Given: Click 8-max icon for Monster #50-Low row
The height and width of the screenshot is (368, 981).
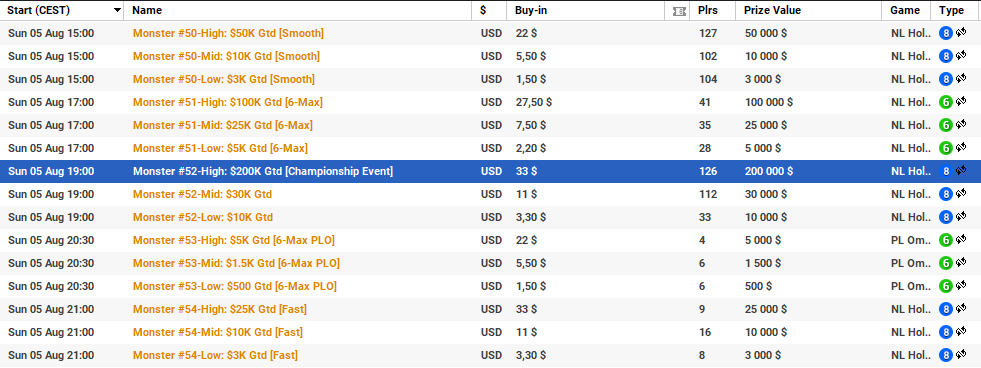Looking at the screenshot, I should click(x=945, y=79).
